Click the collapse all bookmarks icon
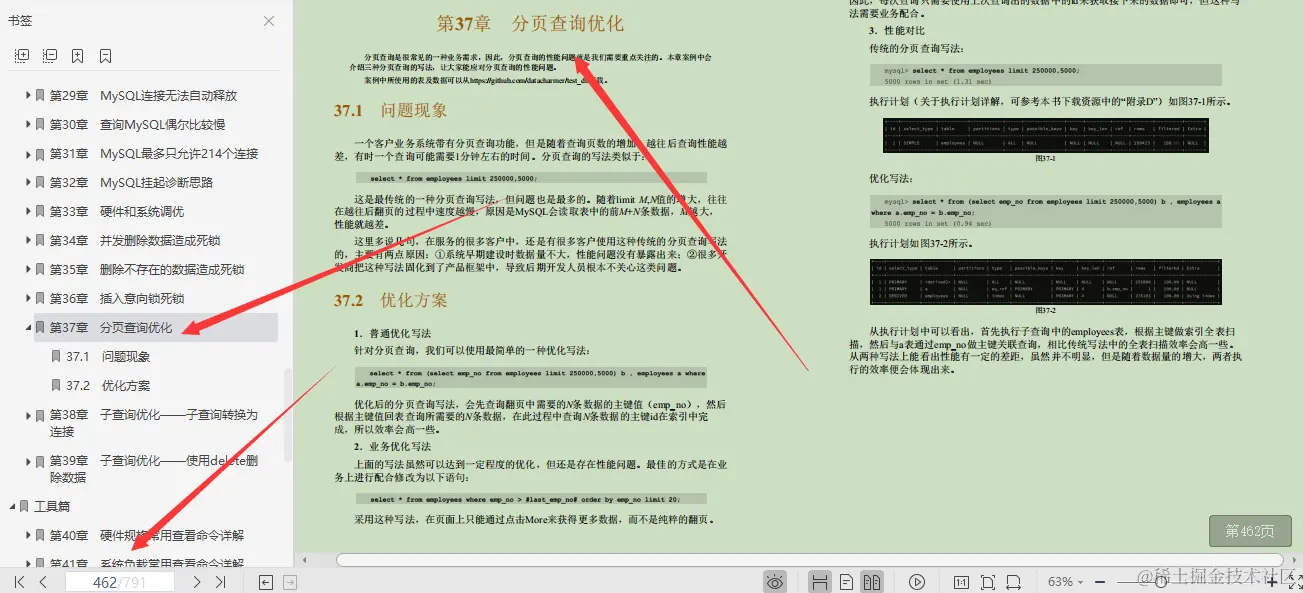Viewport: 1303px width, 593px height. [48, 56]
